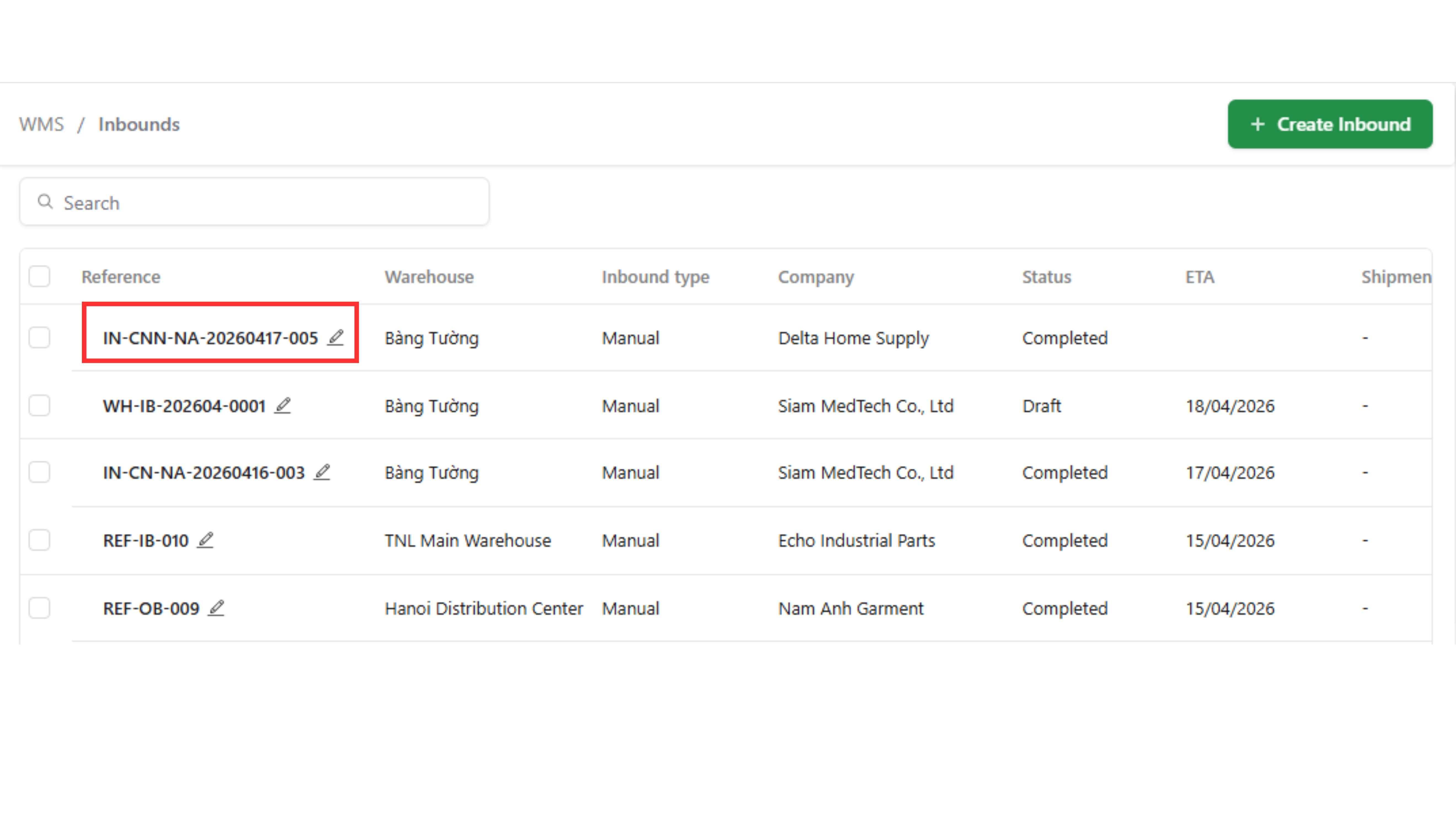Go to WMS breadcrumb
The height and width of the screenshot is (819, 1456).
pos(41,124)
